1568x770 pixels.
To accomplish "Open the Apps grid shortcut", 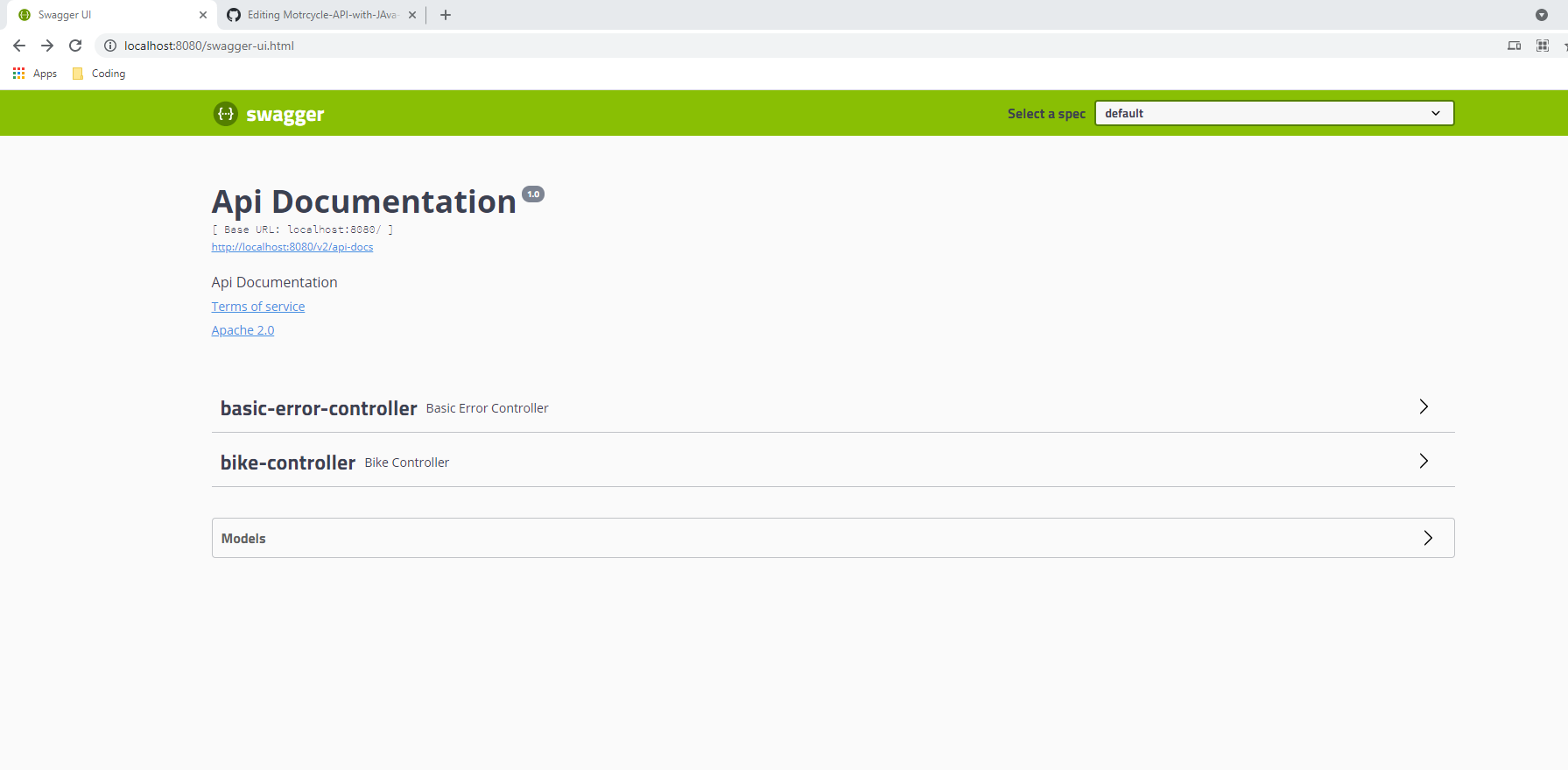I will point(35,74).
